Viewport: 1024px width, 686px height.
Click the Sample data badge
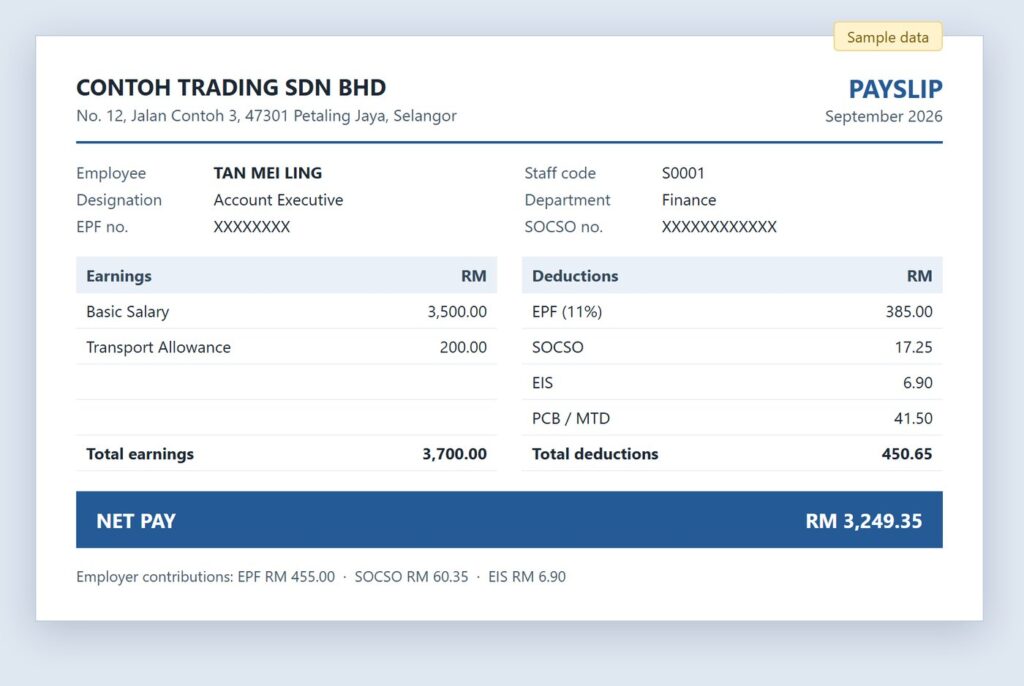(888, 37)
